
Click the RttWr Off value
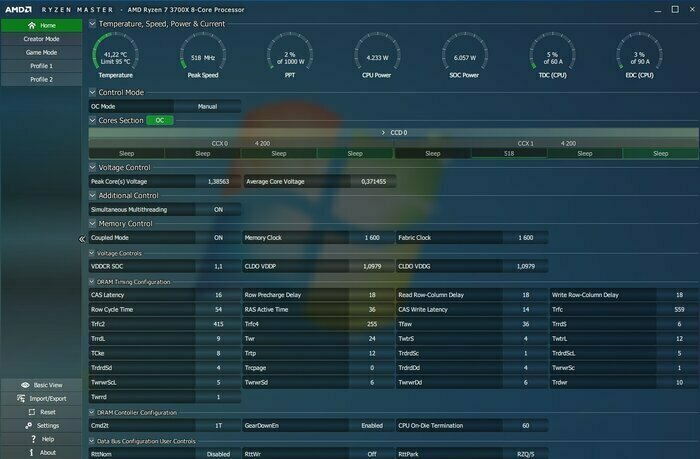[371, 454]
